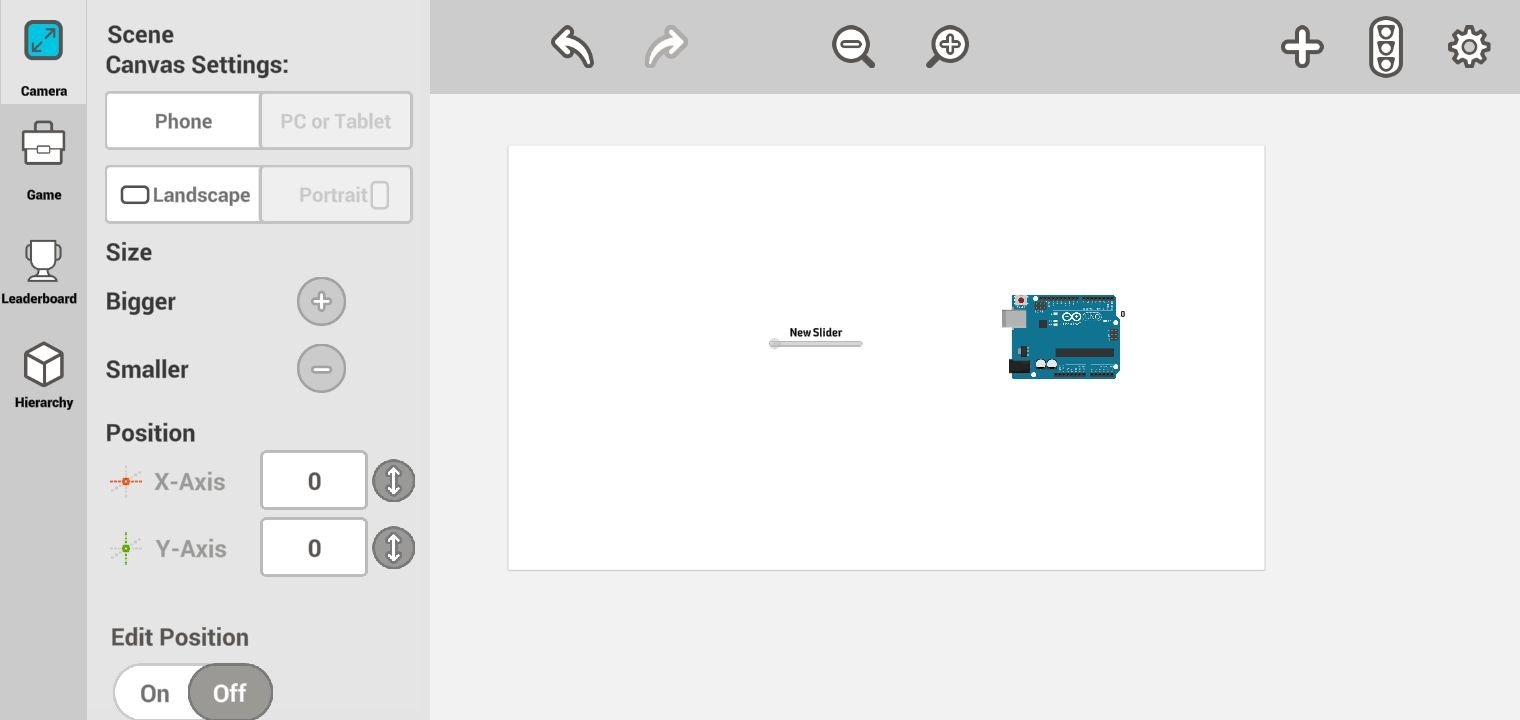Turn Edit Position Off
Screen dimensions: 1520x720
(230, 693)
